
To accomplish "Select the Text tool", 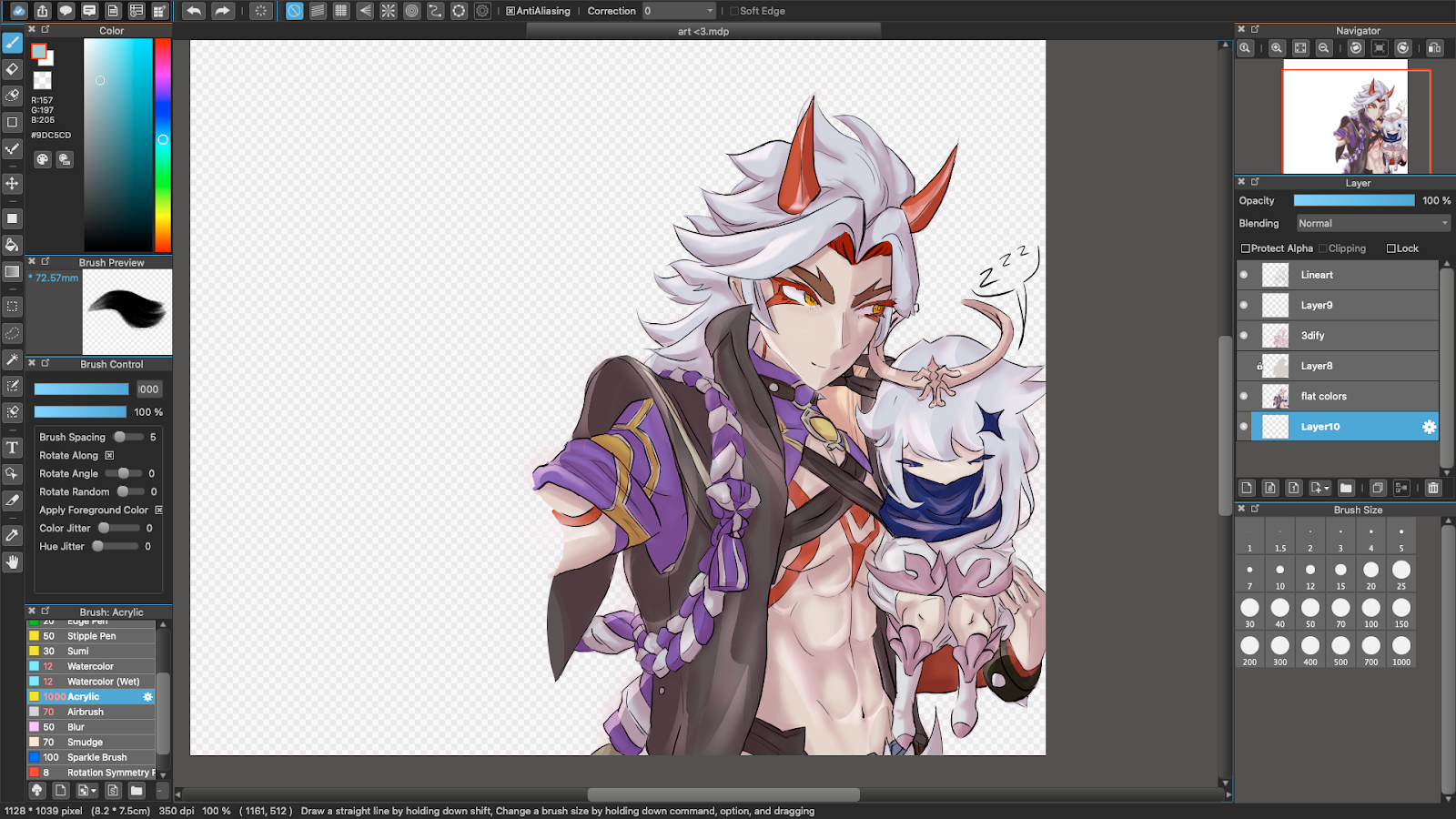I will pos(12,449).
